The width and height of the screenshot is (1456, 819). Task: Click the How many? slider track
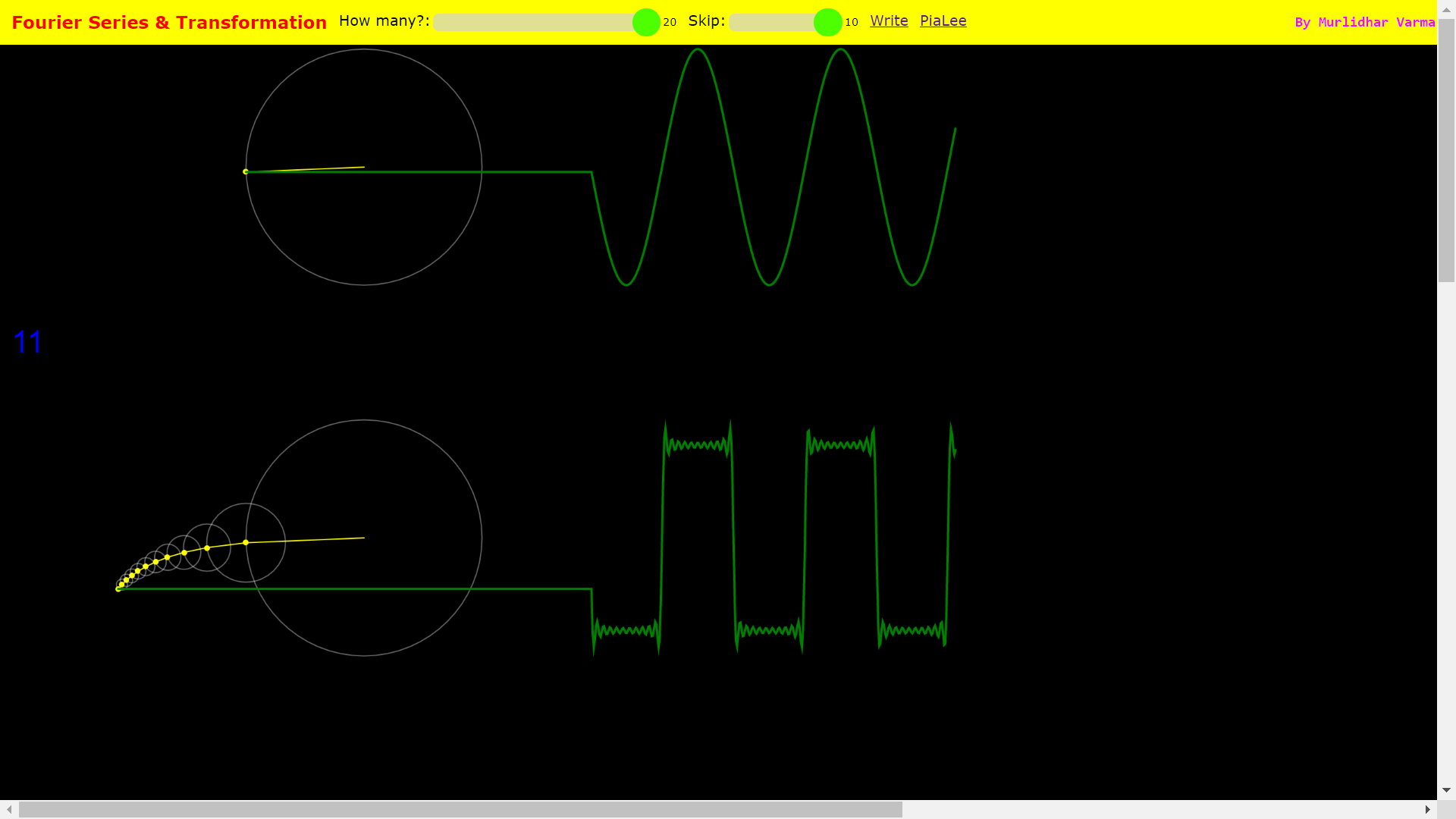coord(531,23)
